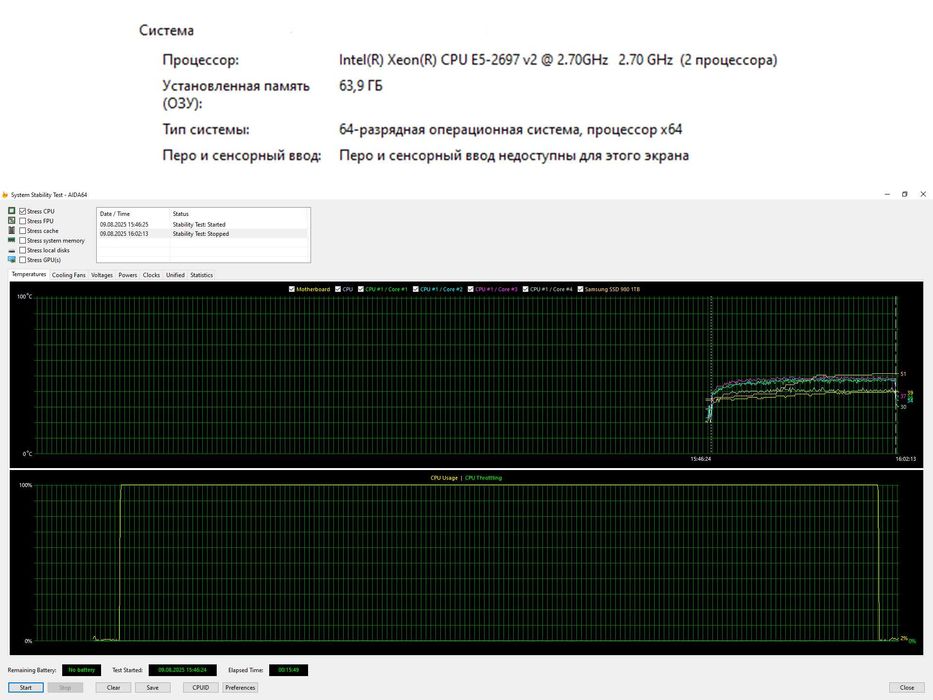Screen dimensions: 933x700
Task: Click the Test Started time field
Action: click(x=183, y=670)
